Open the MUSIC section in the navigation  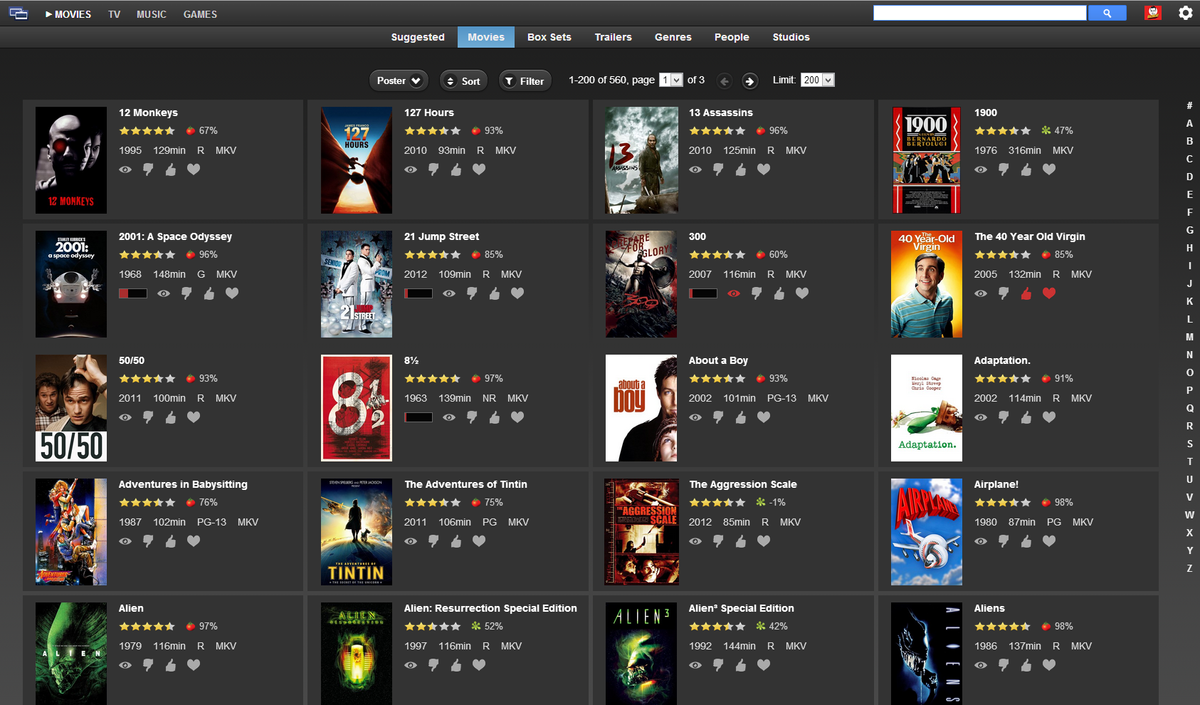click(x=151, y=14)
